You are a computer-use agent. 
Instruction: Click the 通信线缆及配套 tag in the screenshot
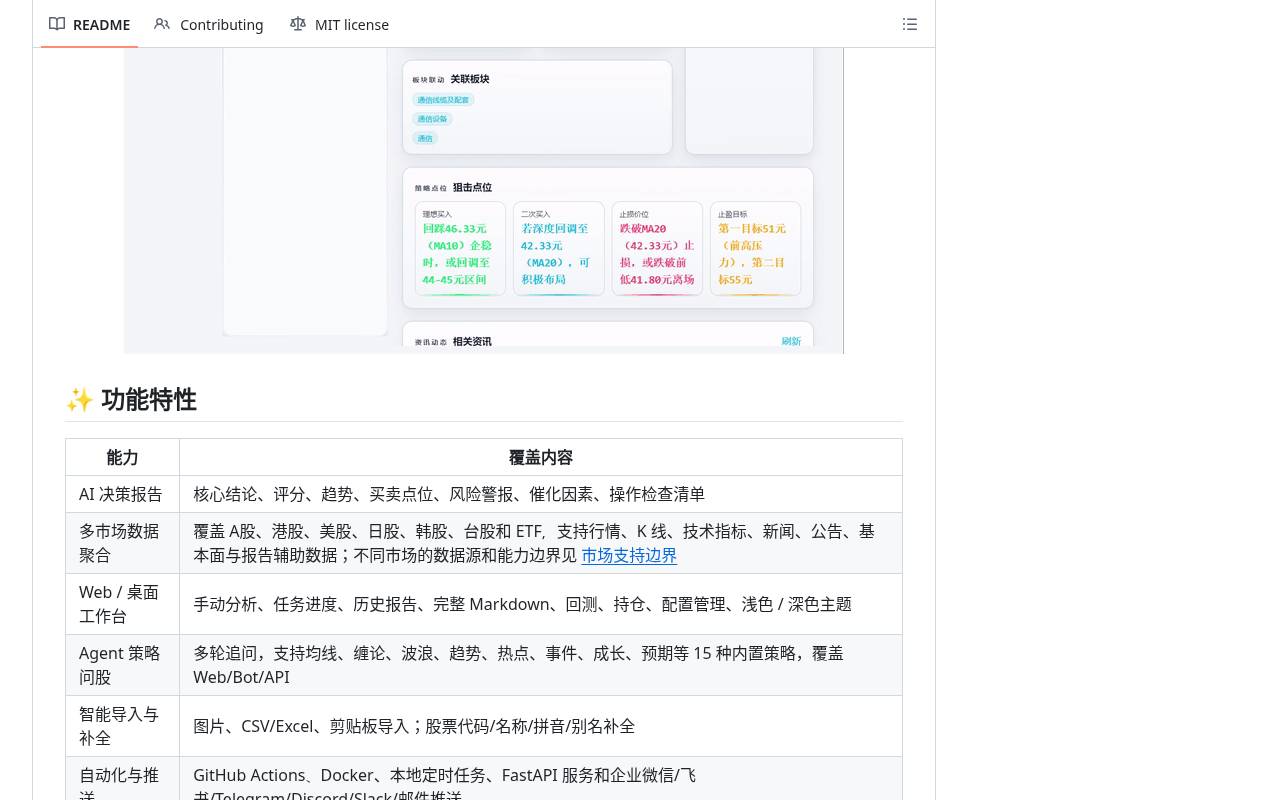click(443, 100)
